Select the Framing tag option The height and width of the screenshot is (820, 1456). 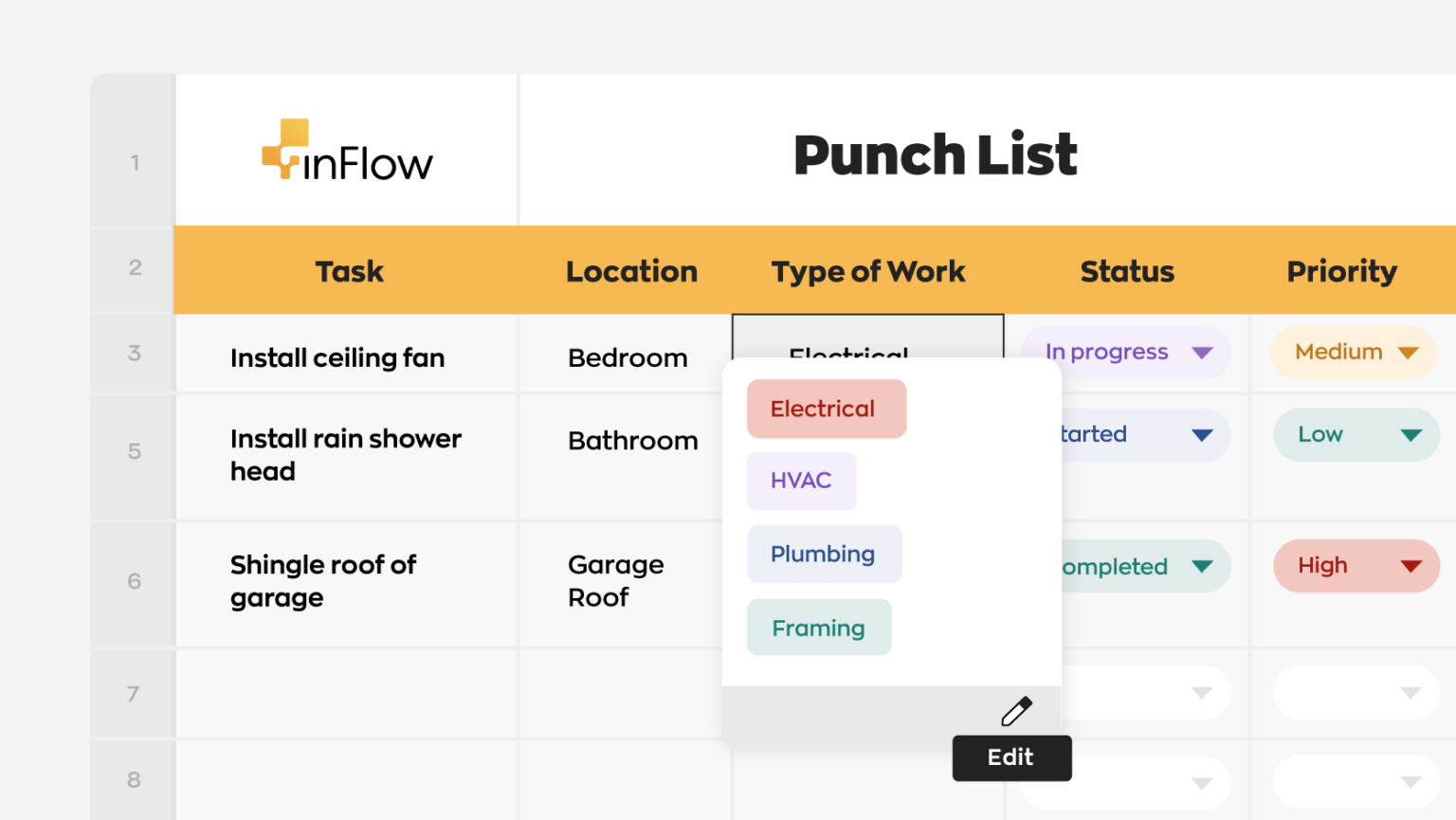click(x=818, y=627)
